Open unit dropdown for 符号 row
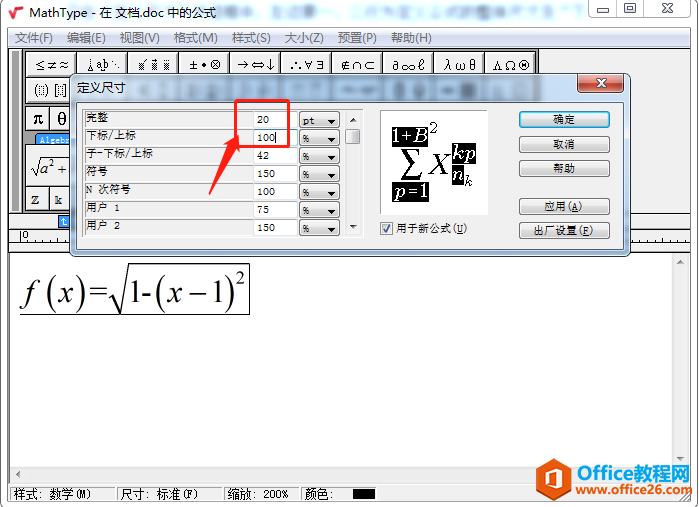The height and width of the screenshot is (507, 699). point(319,174)
